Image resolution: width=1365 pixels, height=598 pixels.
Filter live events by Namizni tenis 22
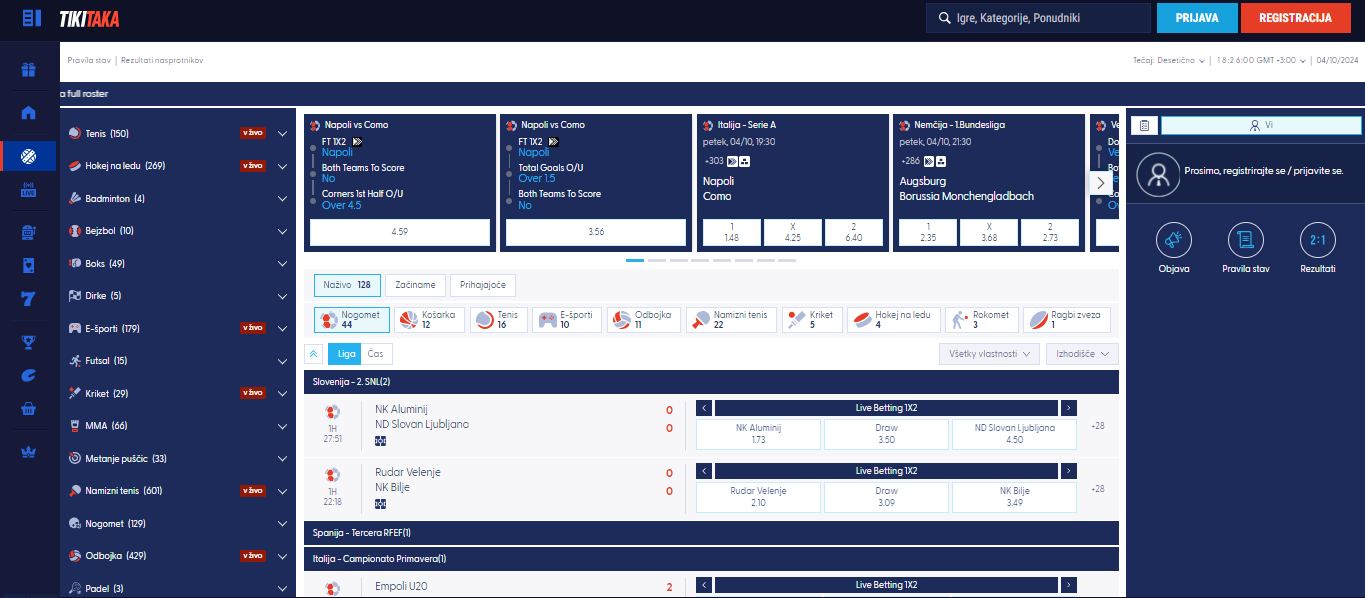tap(730, 320)
